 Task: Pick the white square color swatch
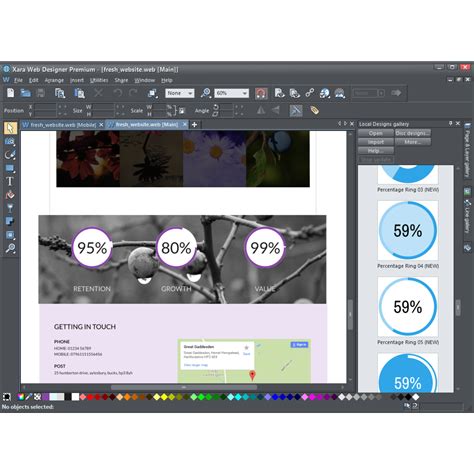tap(75, 397)
